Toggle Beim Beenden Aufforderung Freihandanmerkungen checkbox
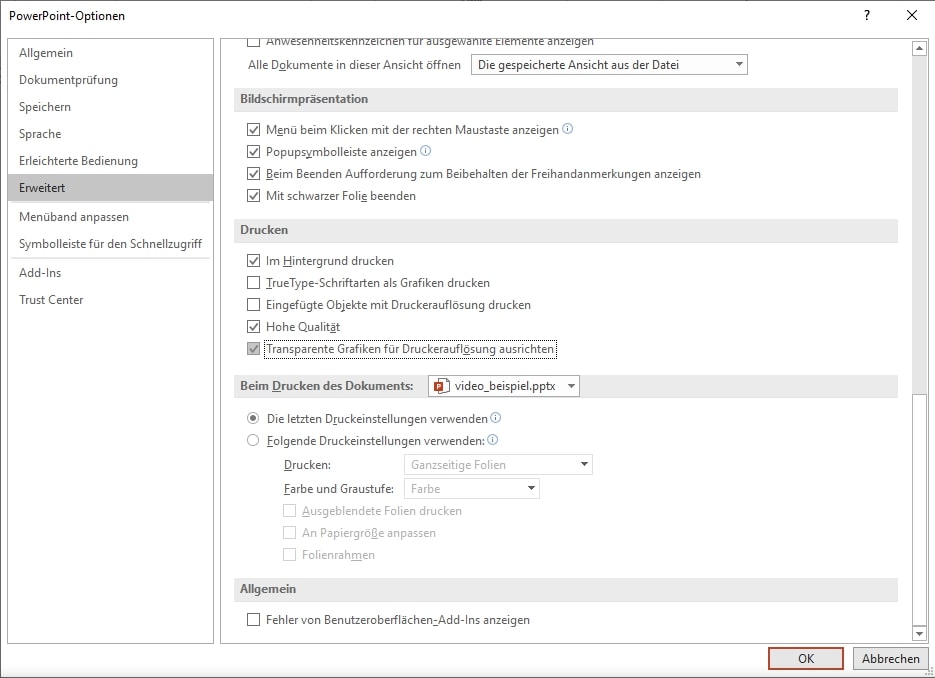Screen dimensions: 935x678 pos(253,174)
